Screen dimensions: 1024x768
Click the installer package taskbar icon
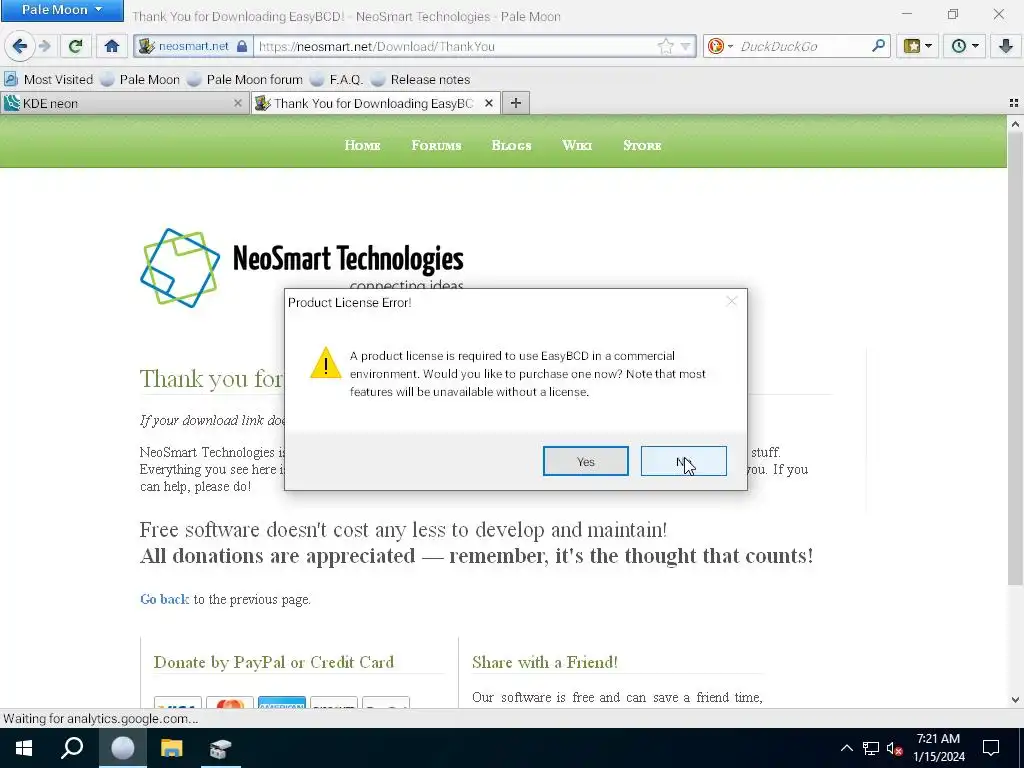pos(220,748)
